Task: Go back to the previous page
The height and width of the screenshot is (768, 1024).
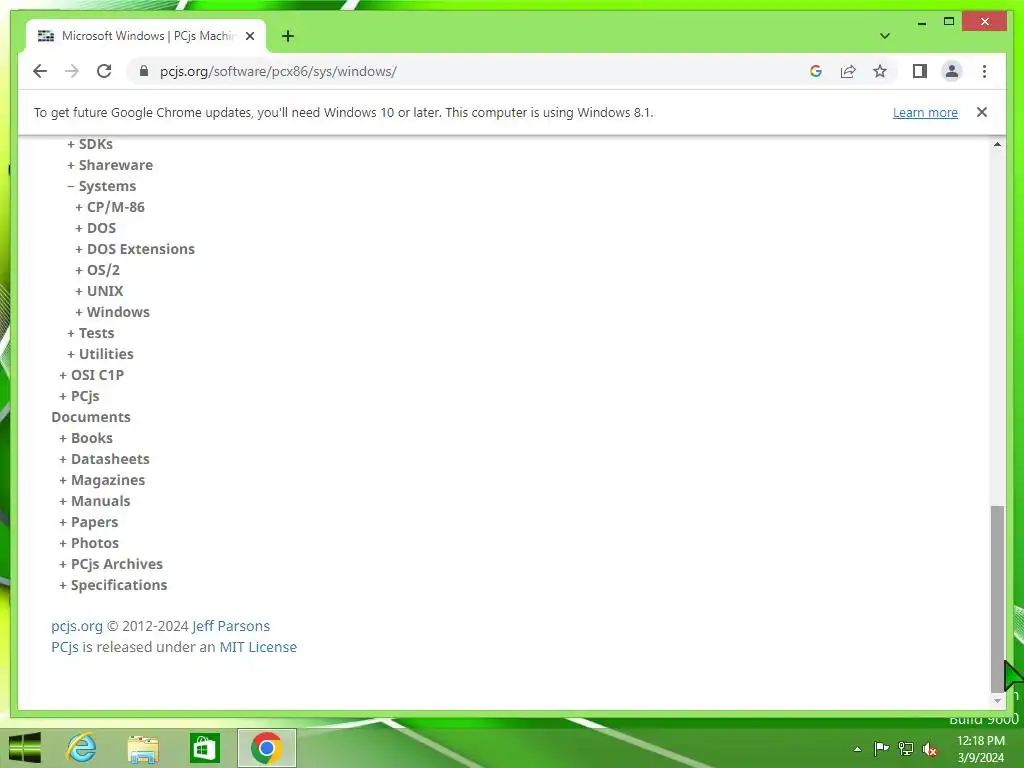Action: click(40, 71)
